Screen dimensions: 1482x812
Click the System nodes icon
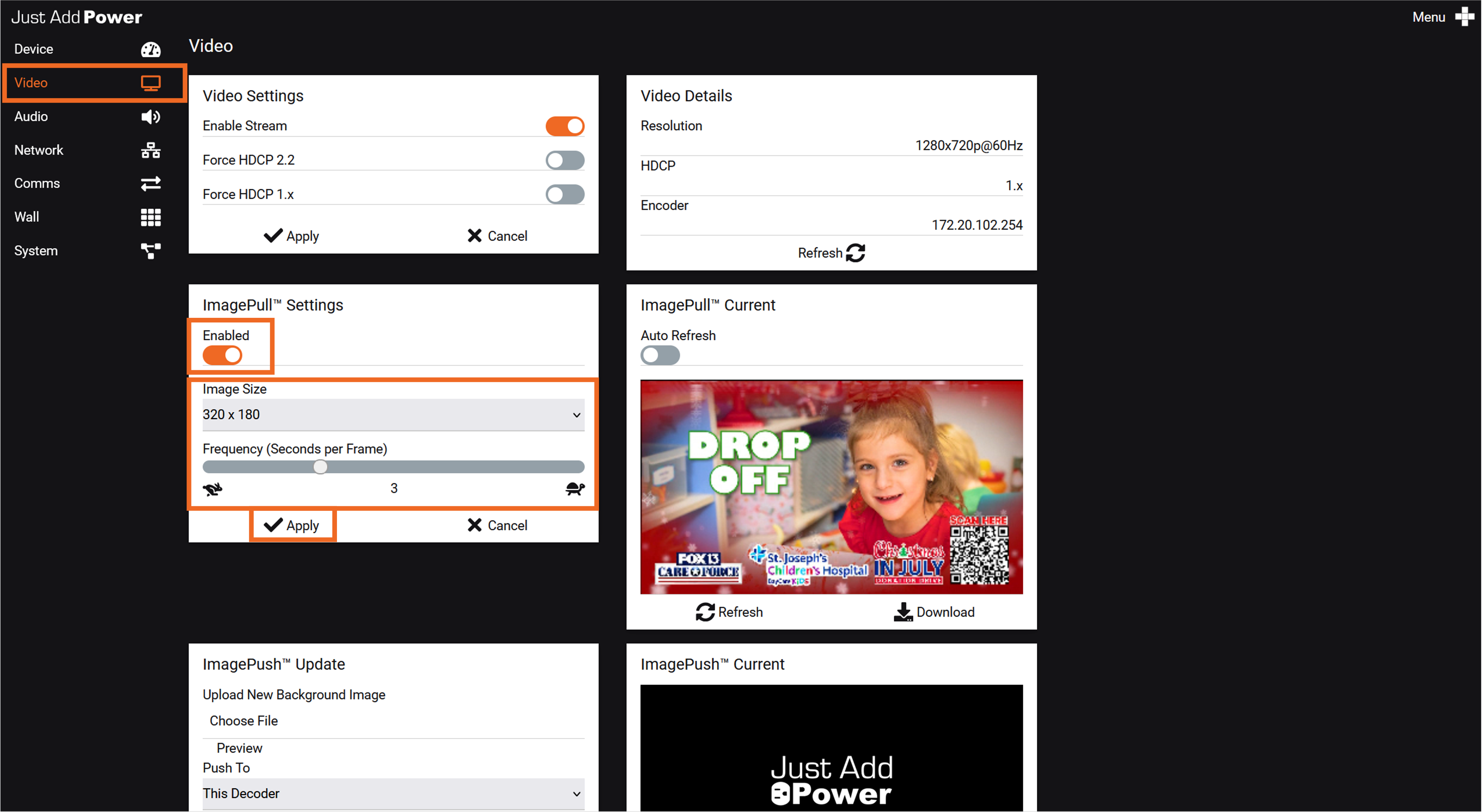(x=151, y=251)
